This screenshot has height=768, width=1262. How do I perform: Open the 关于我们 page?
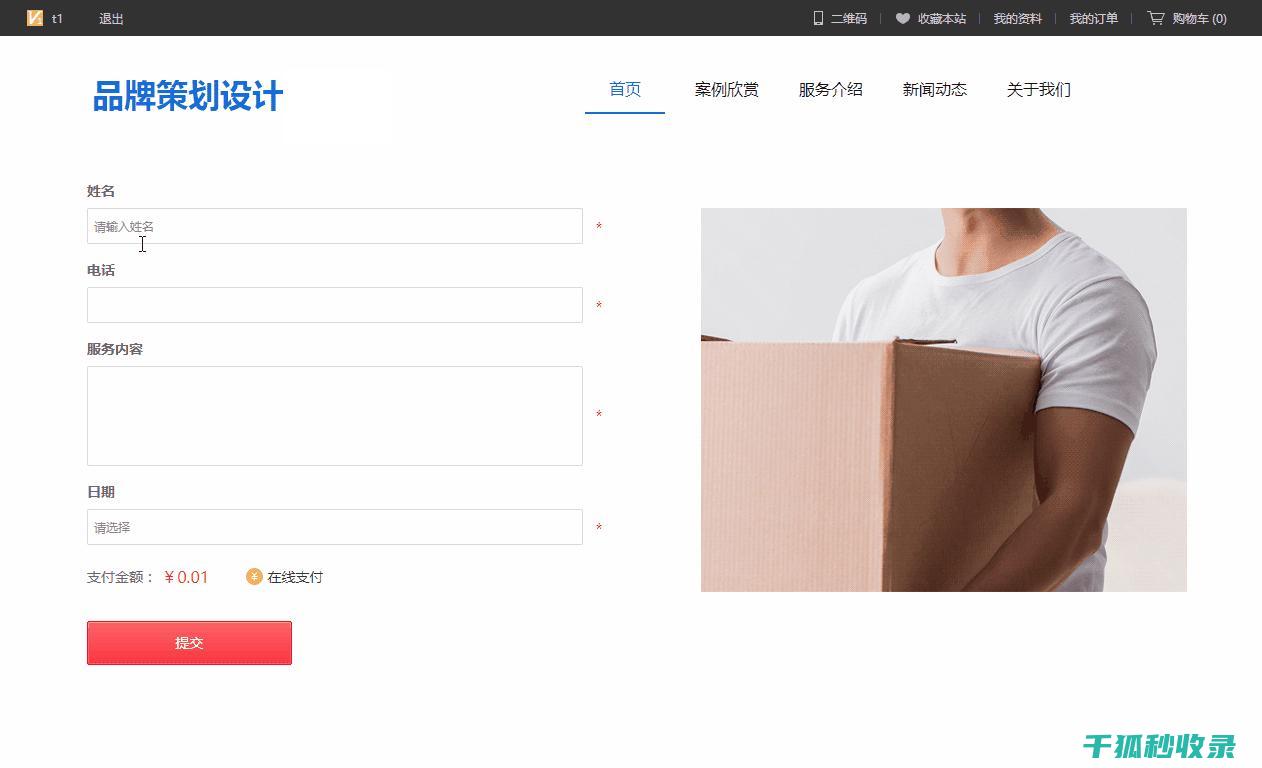pos(1039,90)
